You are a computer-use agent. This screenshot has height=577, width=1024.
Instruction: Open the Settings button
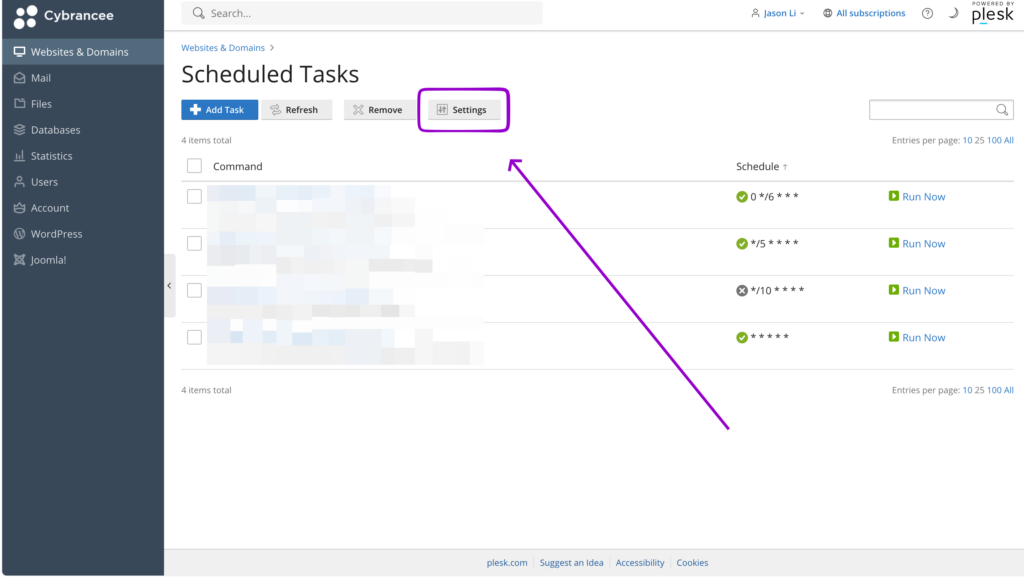(464, 110)
